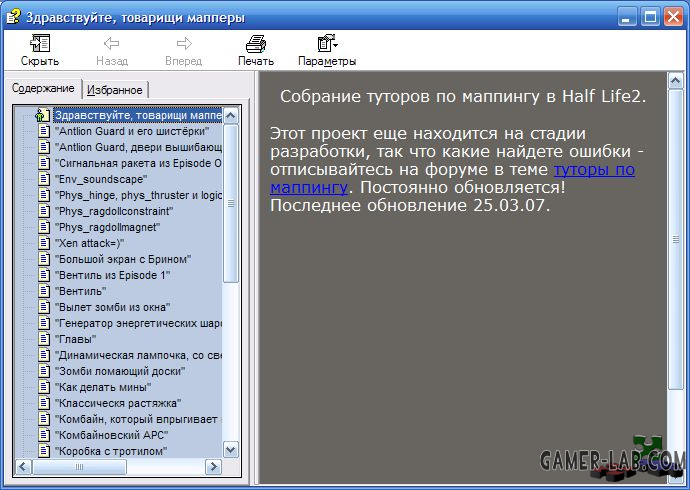Open topic "Как делать мины"
This screenshot has width=690, height=490.
pyautogui.click(x=103, y=387)
